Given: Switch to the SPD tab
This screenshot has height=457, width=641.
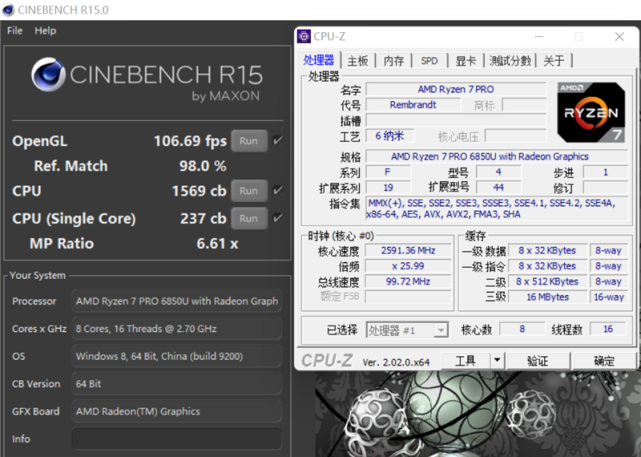Looking at the screenshot, I should point(429,61).
